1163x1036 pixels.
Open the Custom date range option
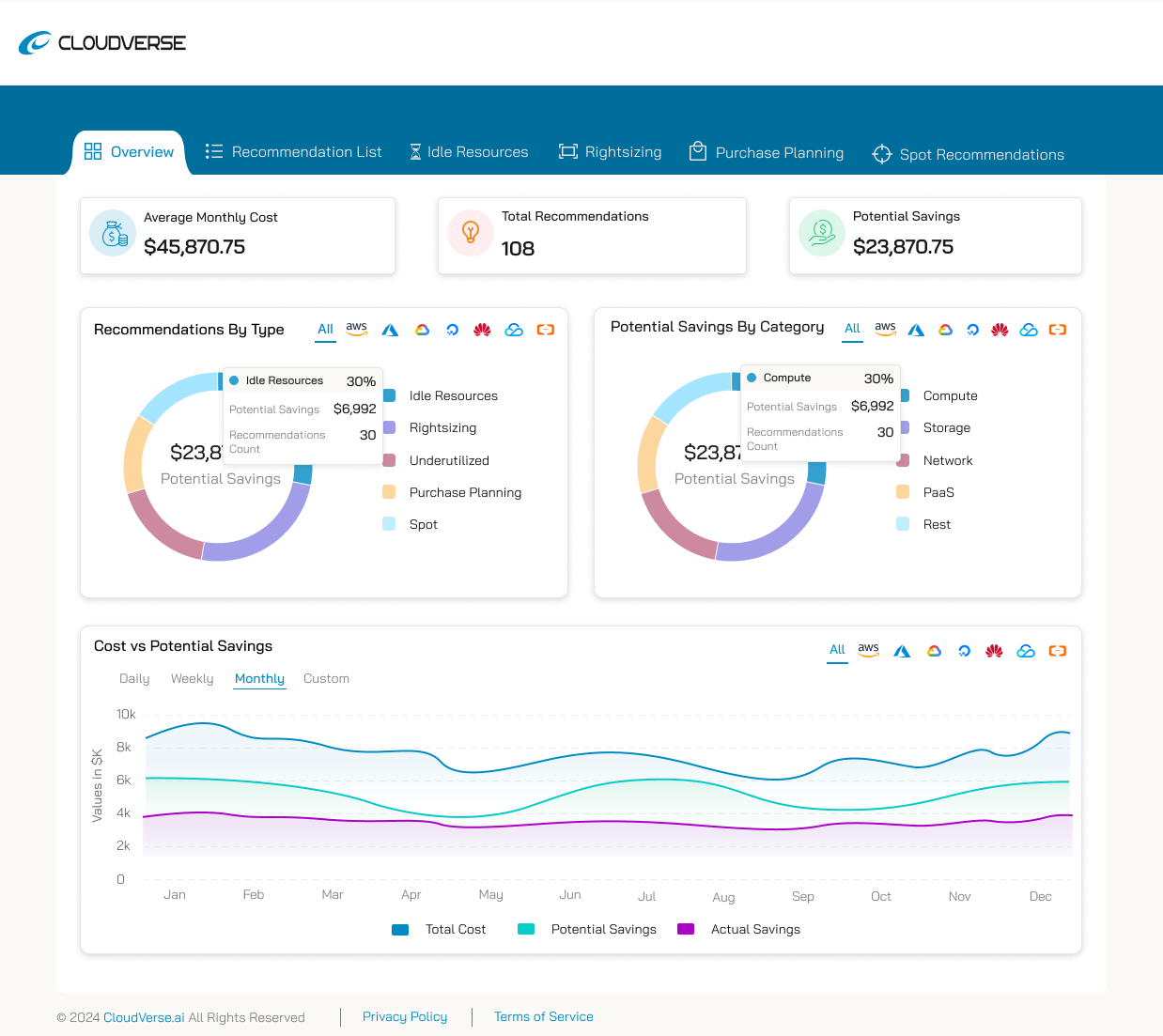326,678
